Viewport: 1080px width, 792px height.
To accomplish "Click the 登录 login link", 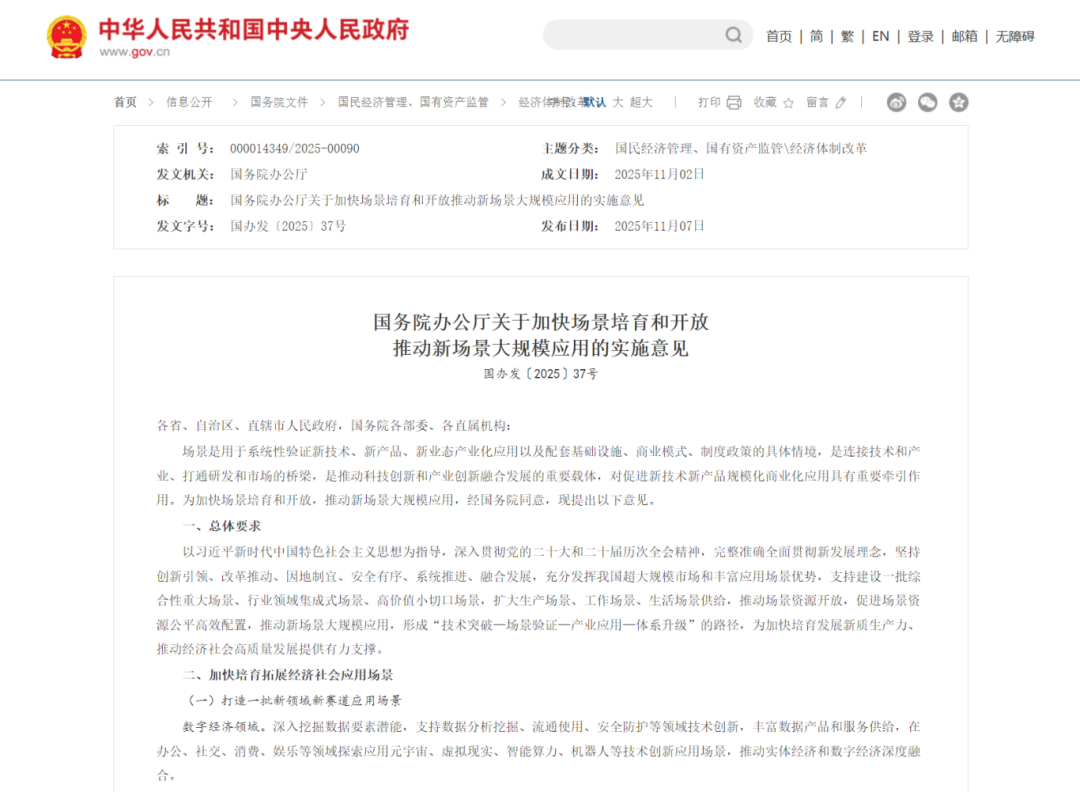I will coord(920,36).
